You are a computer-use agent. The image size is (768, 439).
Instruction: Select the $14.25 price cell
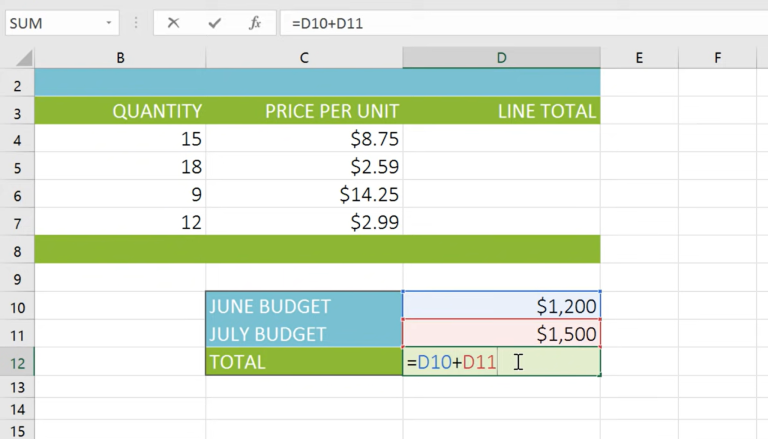[x=304, y=194]
